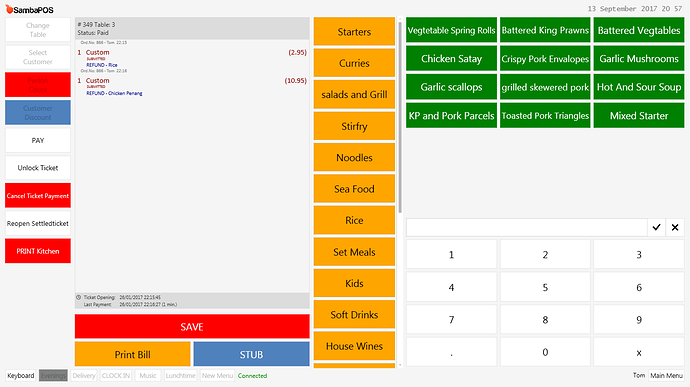Select the REFUND - Chicken Penang order line
Screen dimensions: 690x387
[192, 87]
